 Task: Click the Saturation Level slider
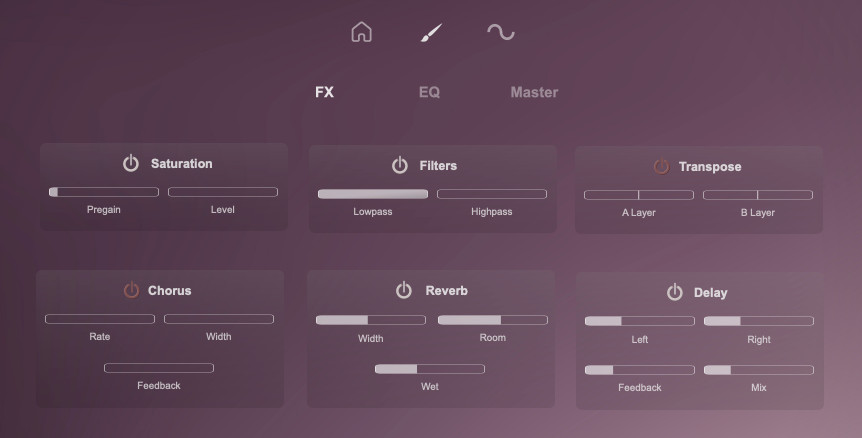tap(223, 192)
